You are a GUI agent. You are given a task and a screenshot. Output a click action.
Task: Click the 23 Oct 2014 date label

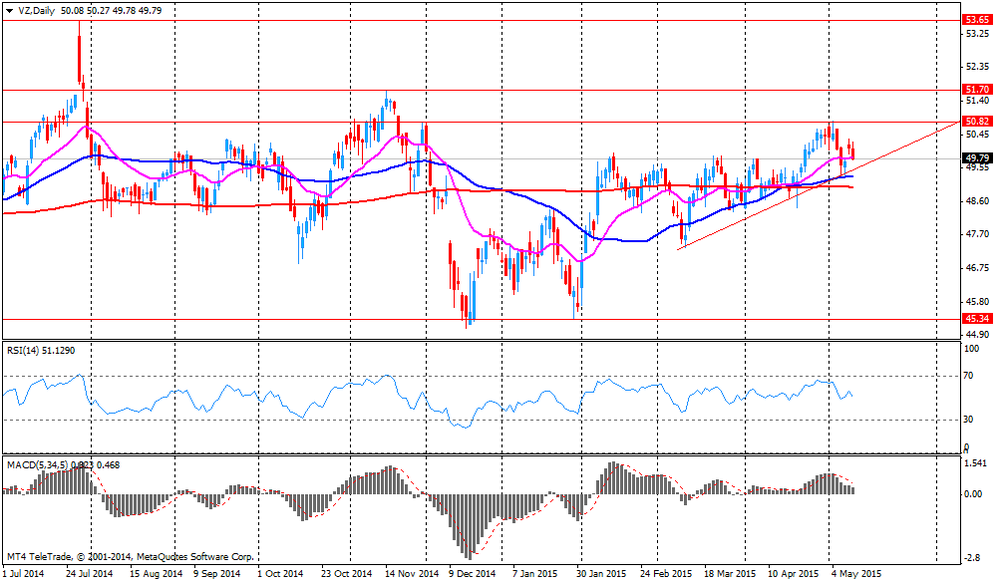tap(346, 574)
